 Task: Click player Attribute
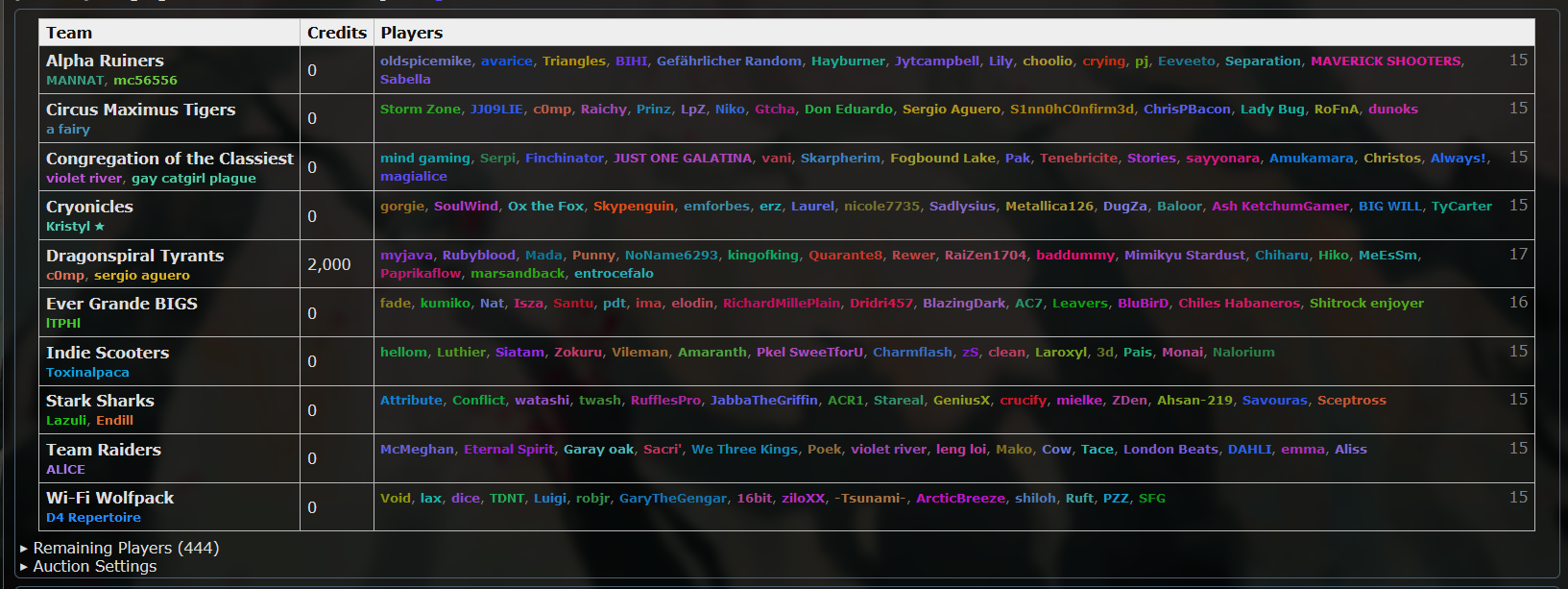click(411, 400)
